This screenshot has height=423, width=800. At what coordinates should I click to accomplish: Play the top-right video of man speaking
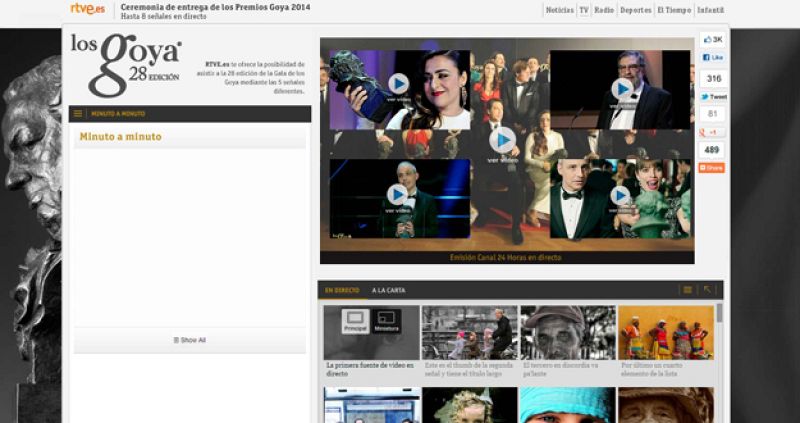point(622,89)
